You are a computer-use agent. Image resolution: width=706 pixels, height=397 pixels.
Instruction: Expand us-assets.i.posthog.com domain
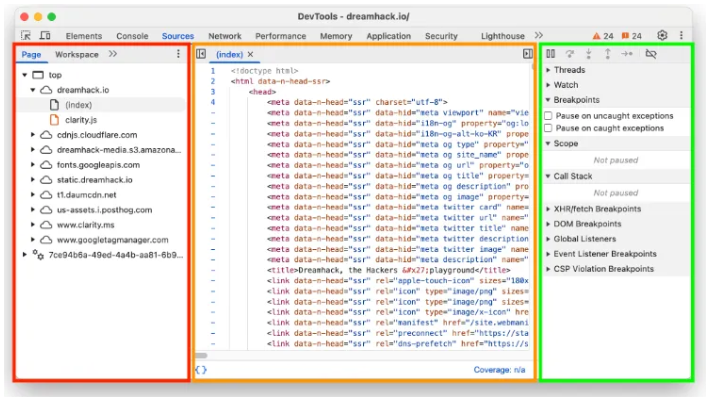coord(33,210)
